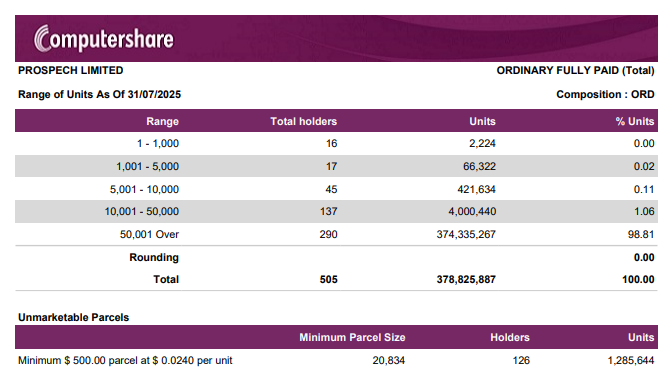Click the total holders count 505

pyautogui.click(x=328, y=279)
